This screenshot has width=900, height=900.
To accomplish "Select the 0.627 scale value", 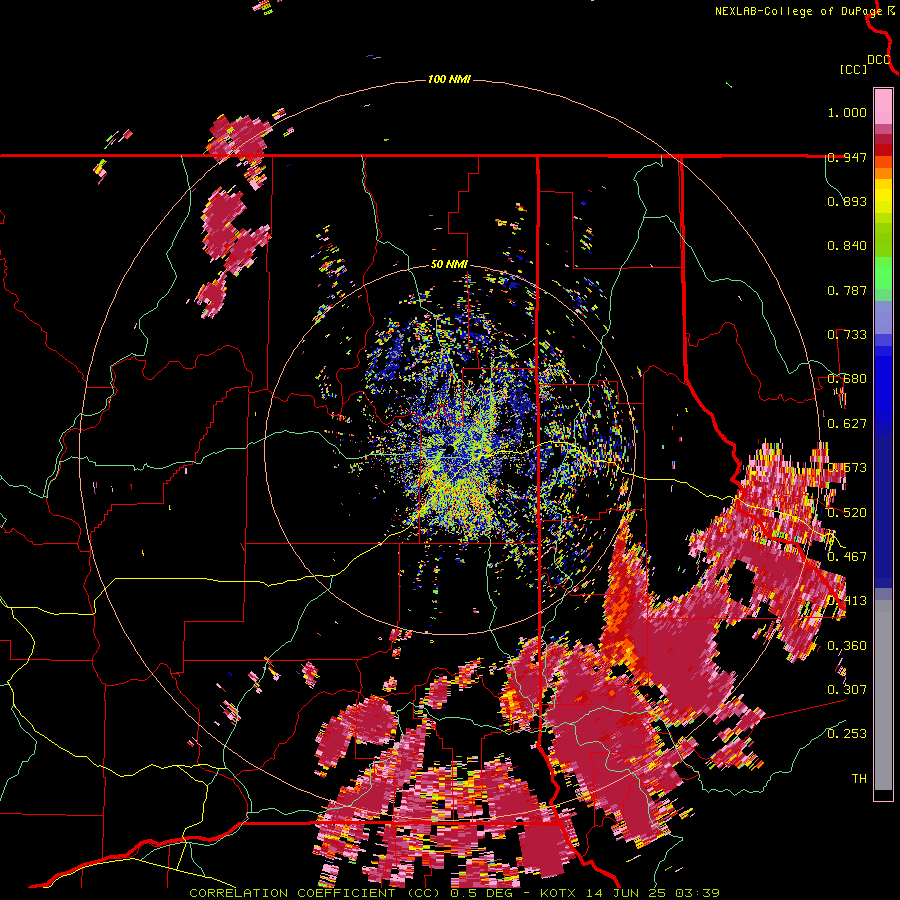I will coord(847,424).
